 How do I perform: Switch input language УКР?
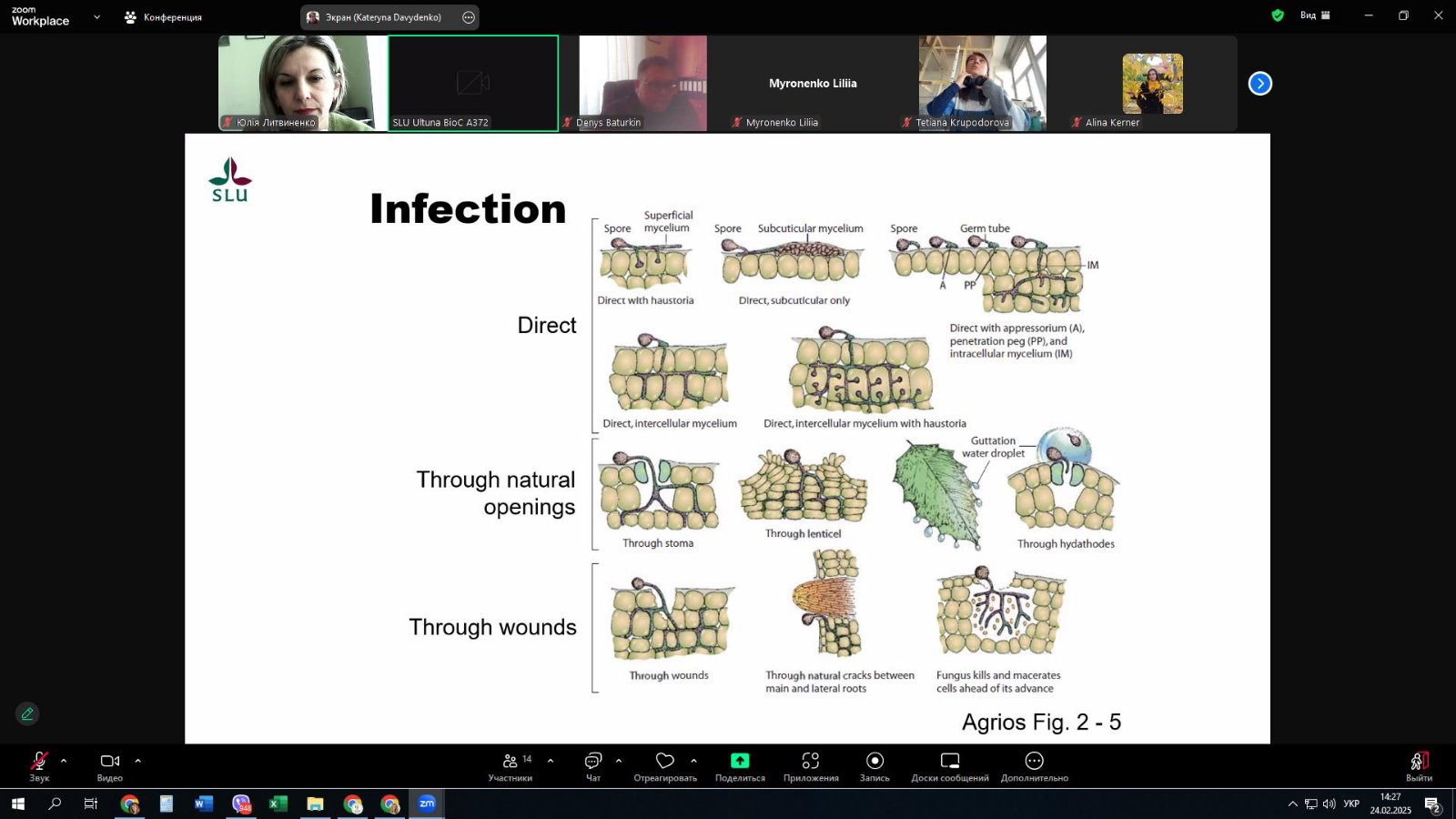coord(1351,804)
